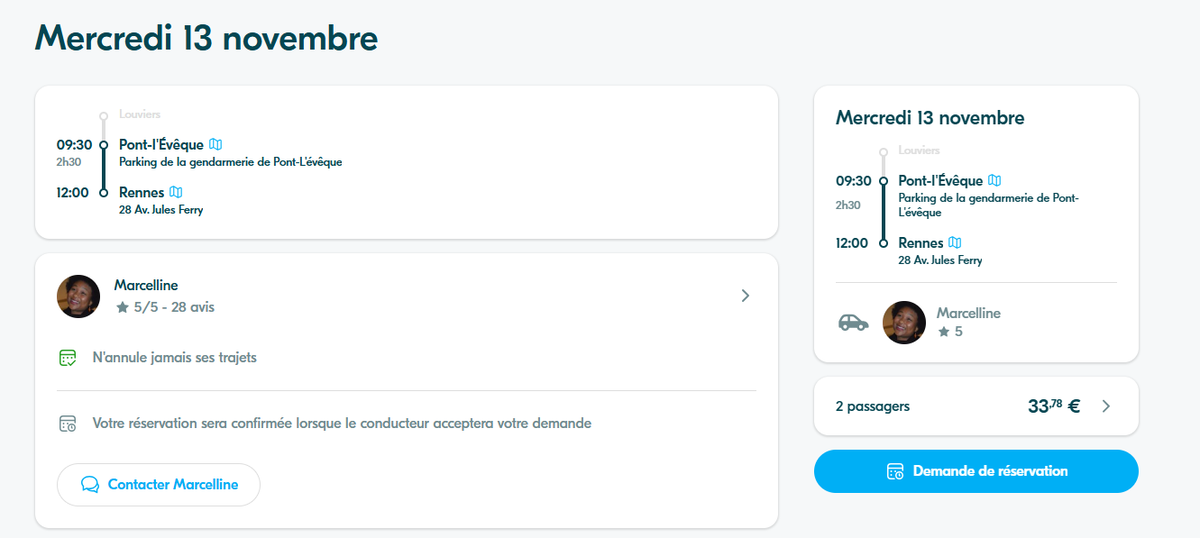
Task: Click Marcelline's profile photo in the driver card
Action: [x=78, y=296]
